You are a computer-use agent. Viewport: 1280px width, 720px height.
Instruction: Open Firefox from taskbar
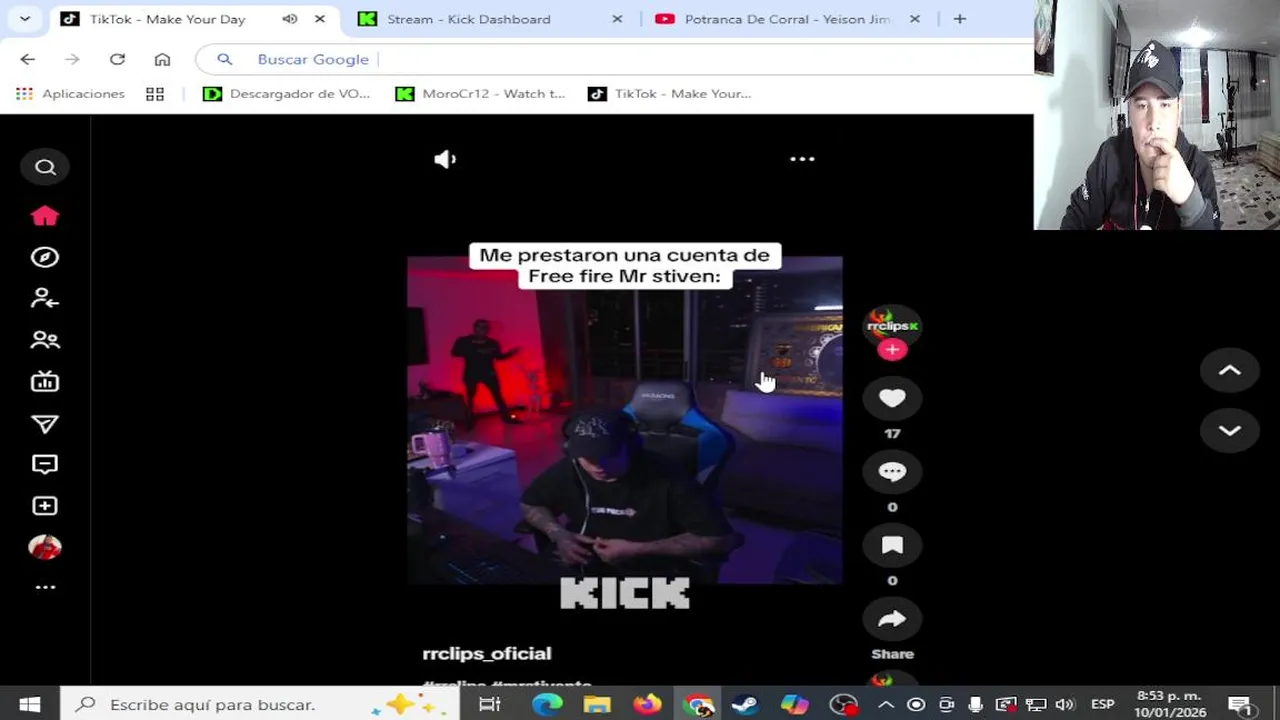pyautogui.click(x=647, y=705)
